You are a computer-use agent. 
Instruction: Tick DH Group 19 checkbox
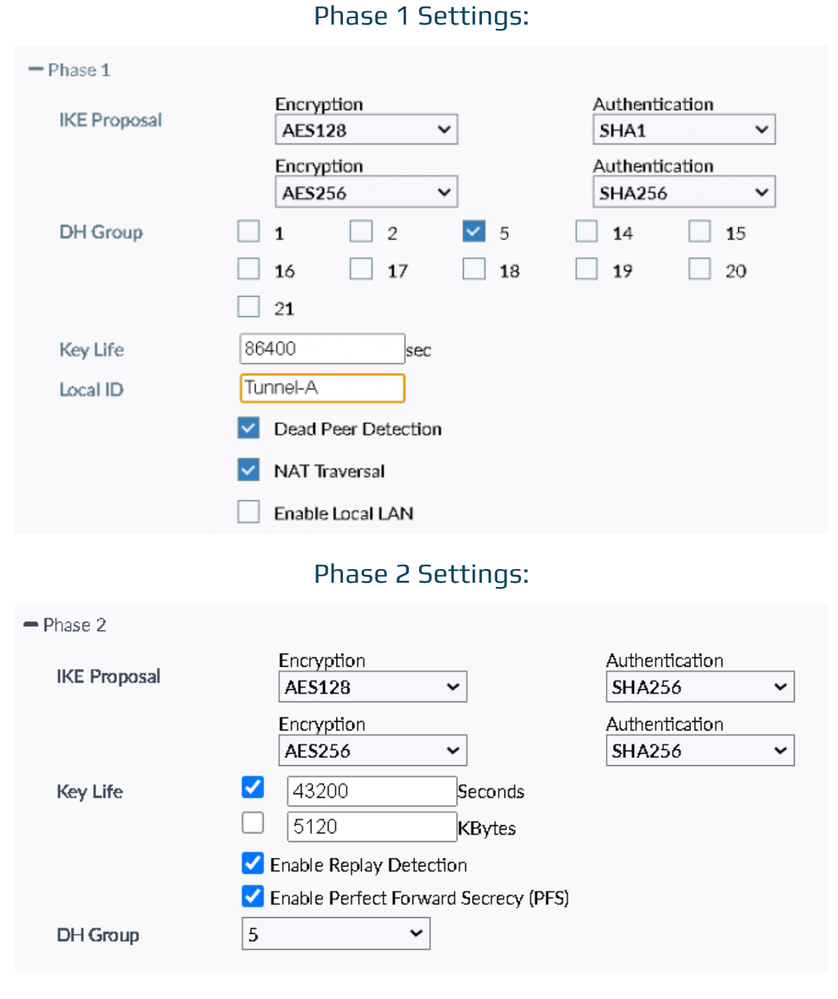tap(587, 269)
